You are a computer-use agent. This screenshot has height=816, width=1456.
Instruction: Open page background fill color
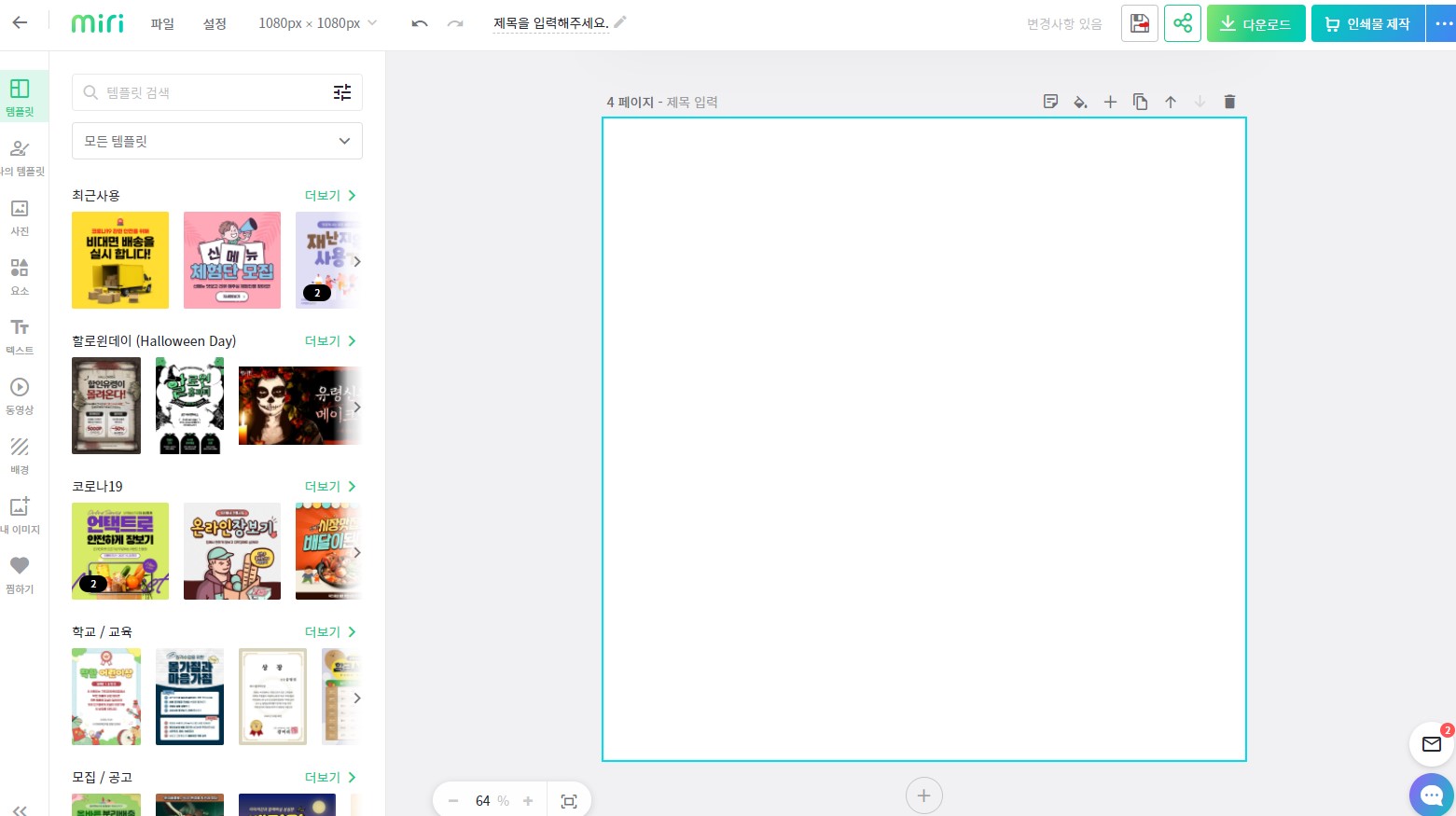[1080, 102]
